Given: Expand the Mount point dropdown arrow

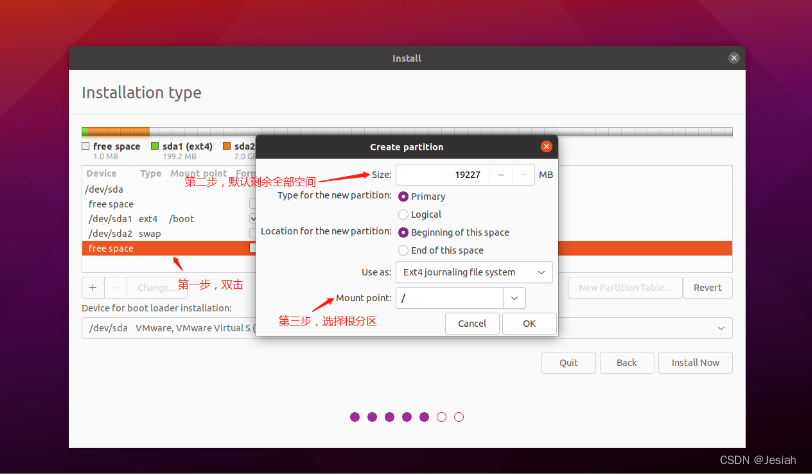Looking at the screenshot, I should click(514, 298).
